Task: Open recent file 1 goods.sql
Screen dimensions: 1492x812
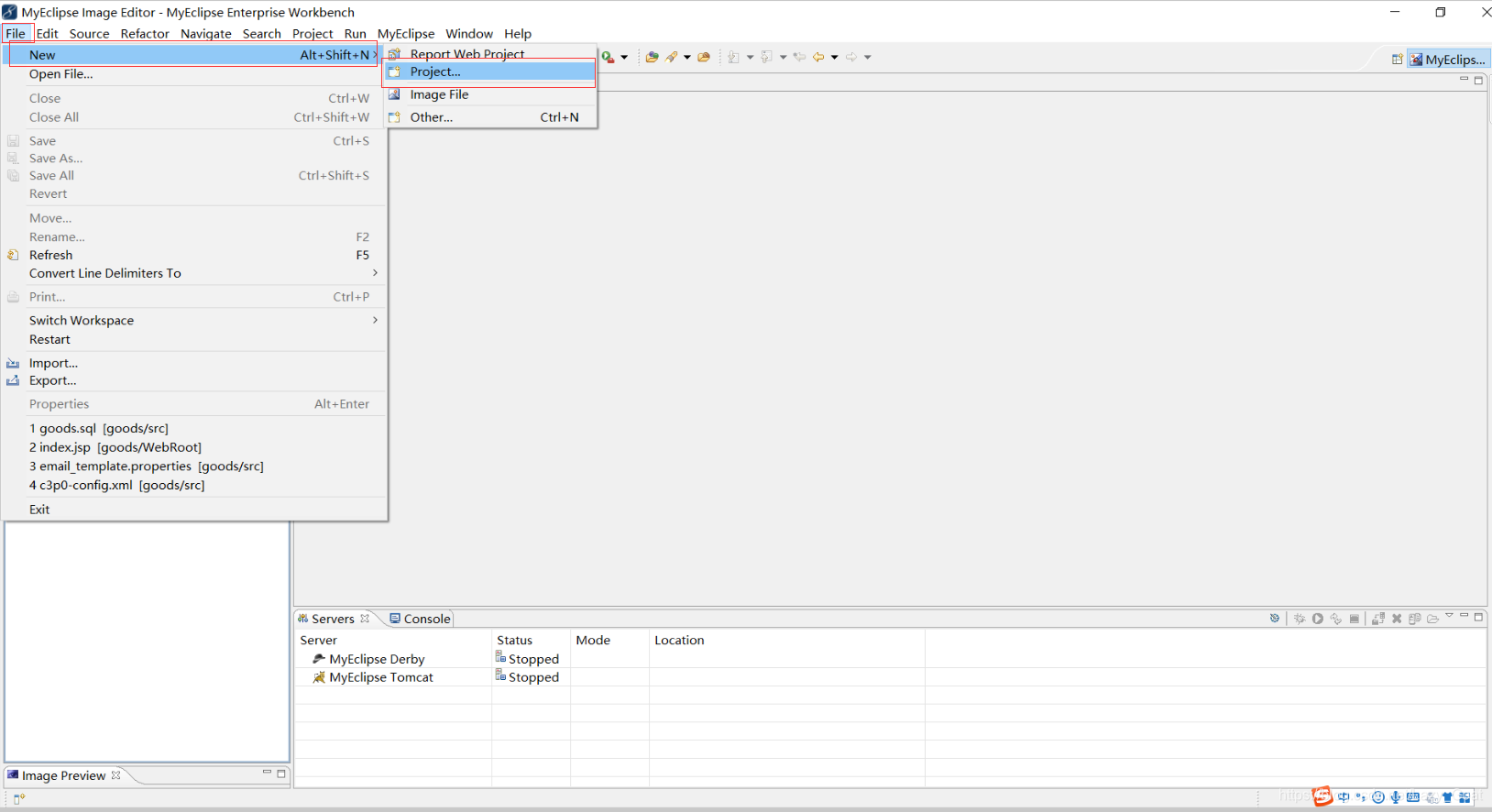Action: coord(193,428)
